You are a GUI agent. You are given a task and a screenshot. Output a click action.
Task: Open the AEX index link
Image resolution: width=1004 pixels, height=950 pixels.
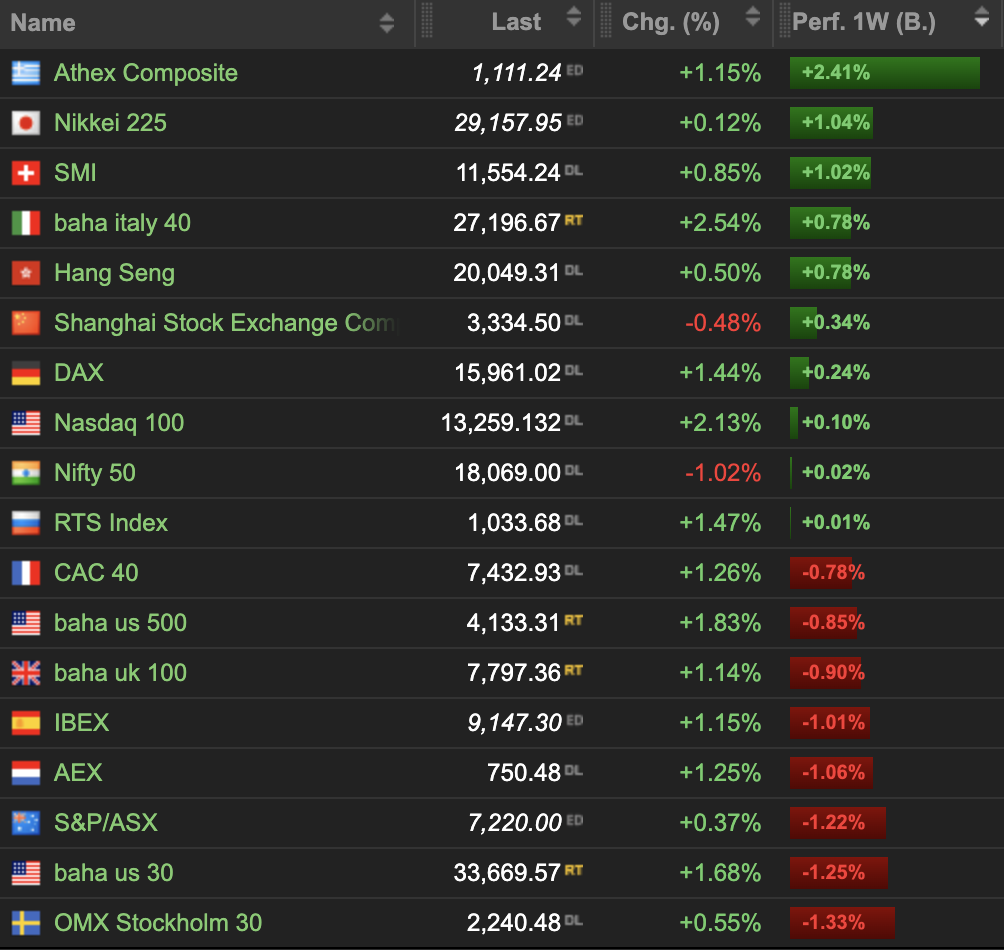coord(78,773)
